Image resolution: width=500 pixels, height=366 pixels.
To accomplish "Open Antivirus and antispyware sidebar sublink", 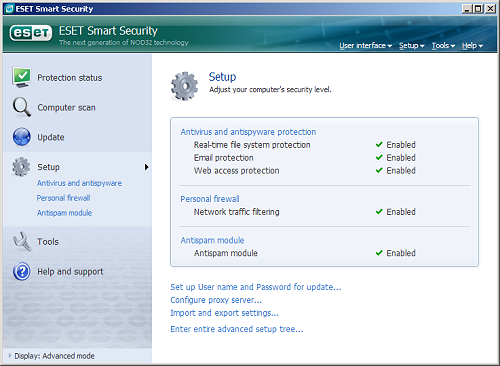I will 79,183.
